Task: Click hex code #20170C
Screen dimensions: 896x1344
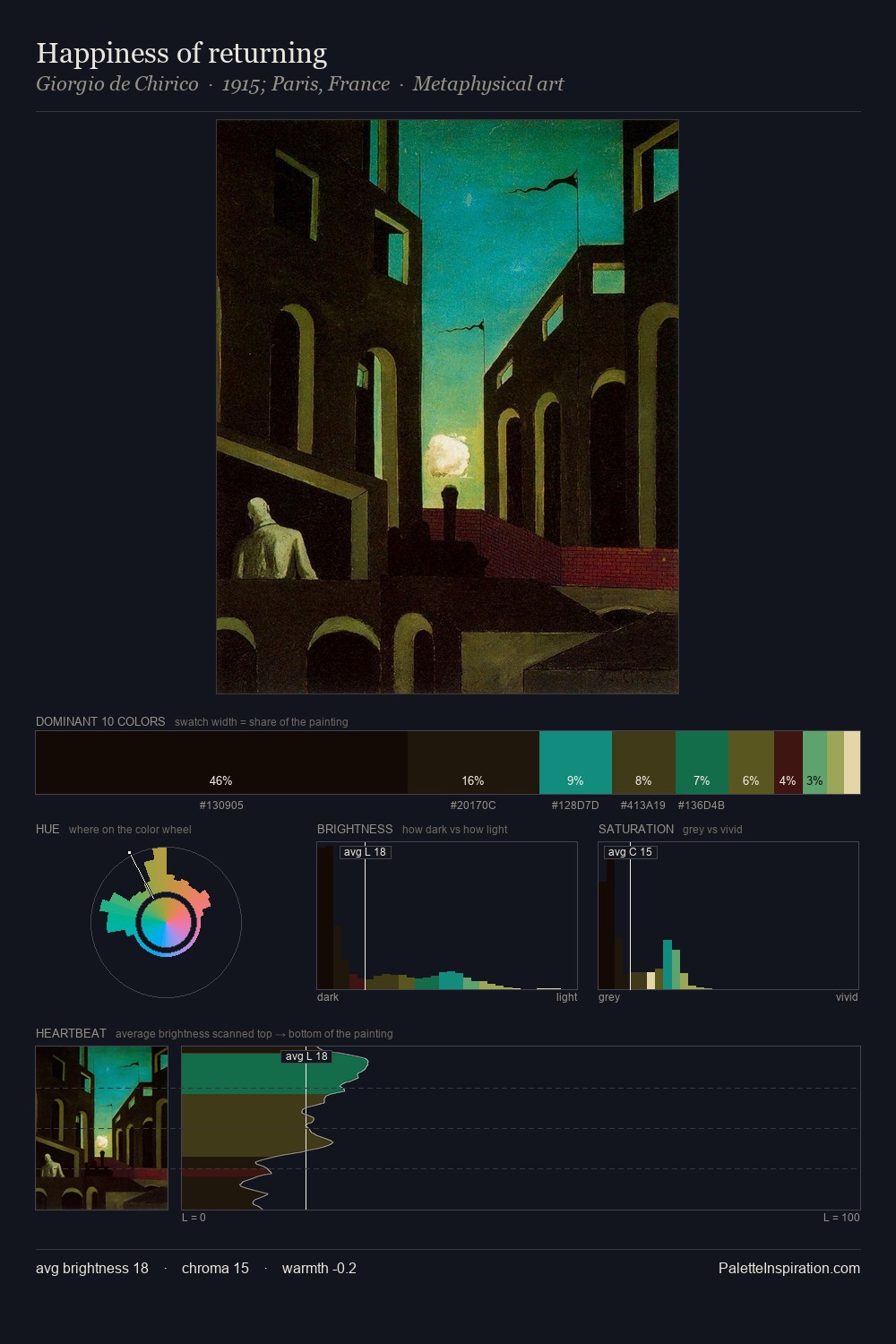Action: [x=473, y=806]
